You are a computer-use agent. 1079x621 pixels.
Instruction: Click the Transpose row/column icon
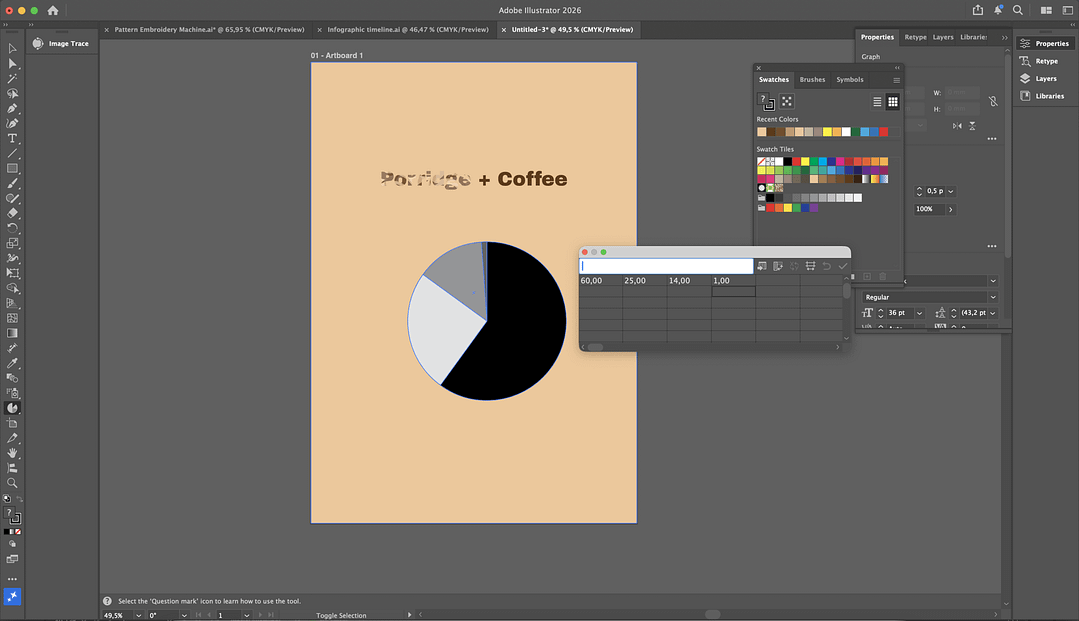[778, 266]
